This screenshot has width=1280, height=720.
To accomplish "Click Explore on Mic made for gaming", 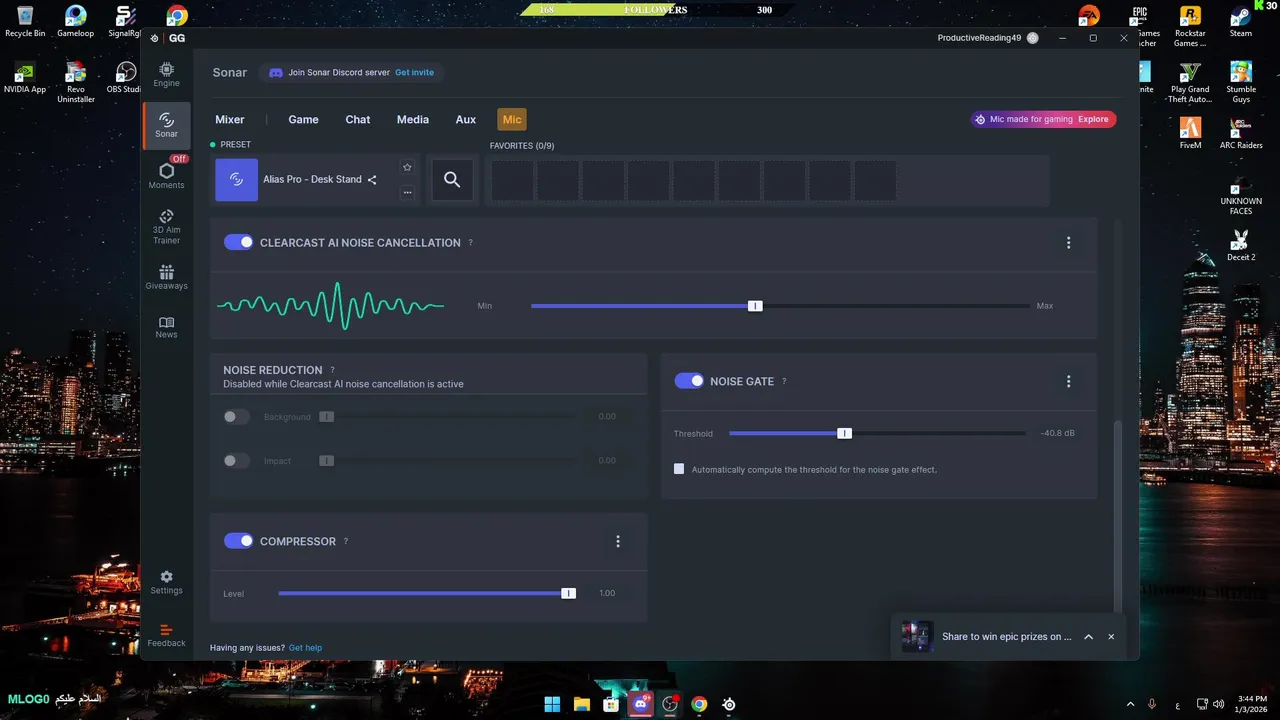I will (x=1093, y=119).
